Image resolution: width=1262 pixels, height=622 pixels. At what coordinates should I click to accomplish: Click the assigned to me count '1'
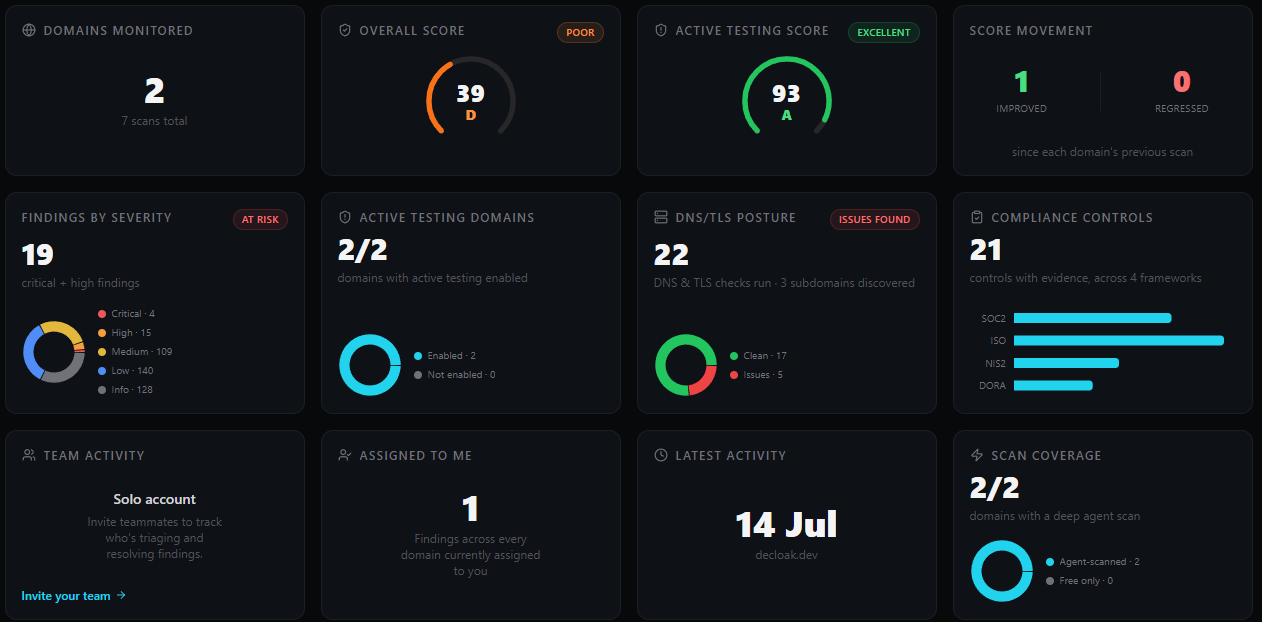pyautogui.click(x=471, y=509)
